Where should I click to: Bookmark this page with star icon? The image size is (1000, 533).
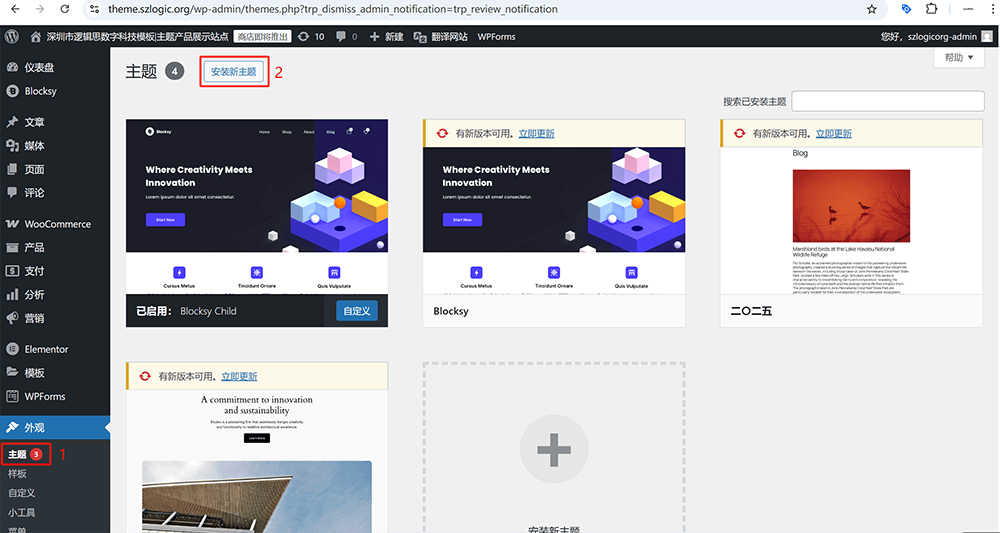tap(871, 9)
